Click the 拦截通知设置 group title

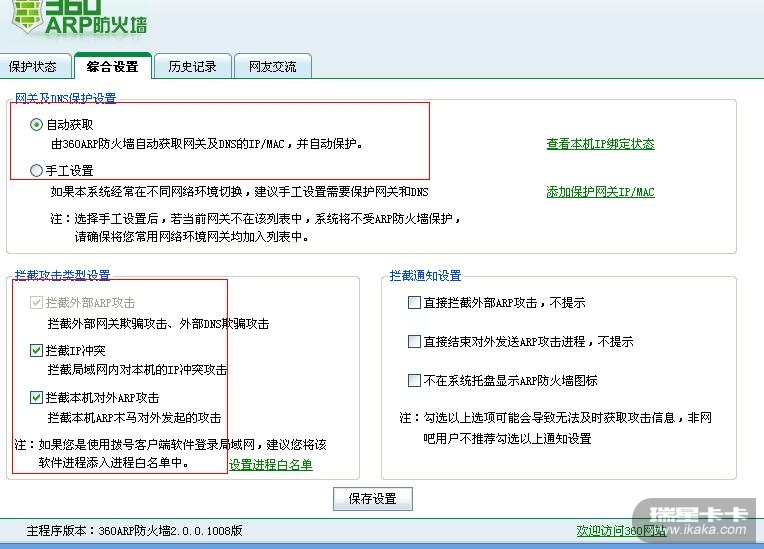tap(425, 276)
